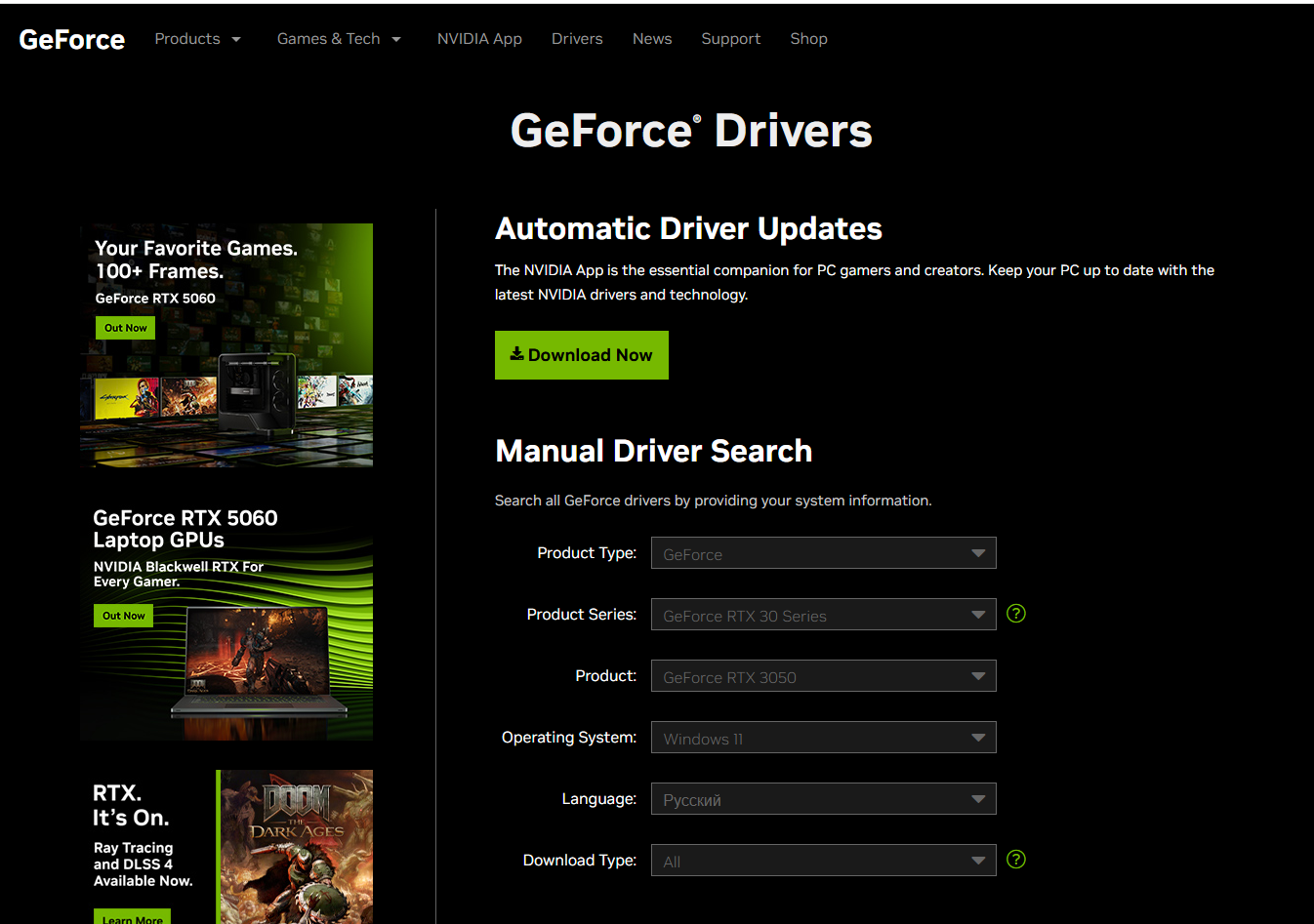This screenshot has height=924, width=1314.
Task: Click help icon next to Product Series
Action: 1016,614
